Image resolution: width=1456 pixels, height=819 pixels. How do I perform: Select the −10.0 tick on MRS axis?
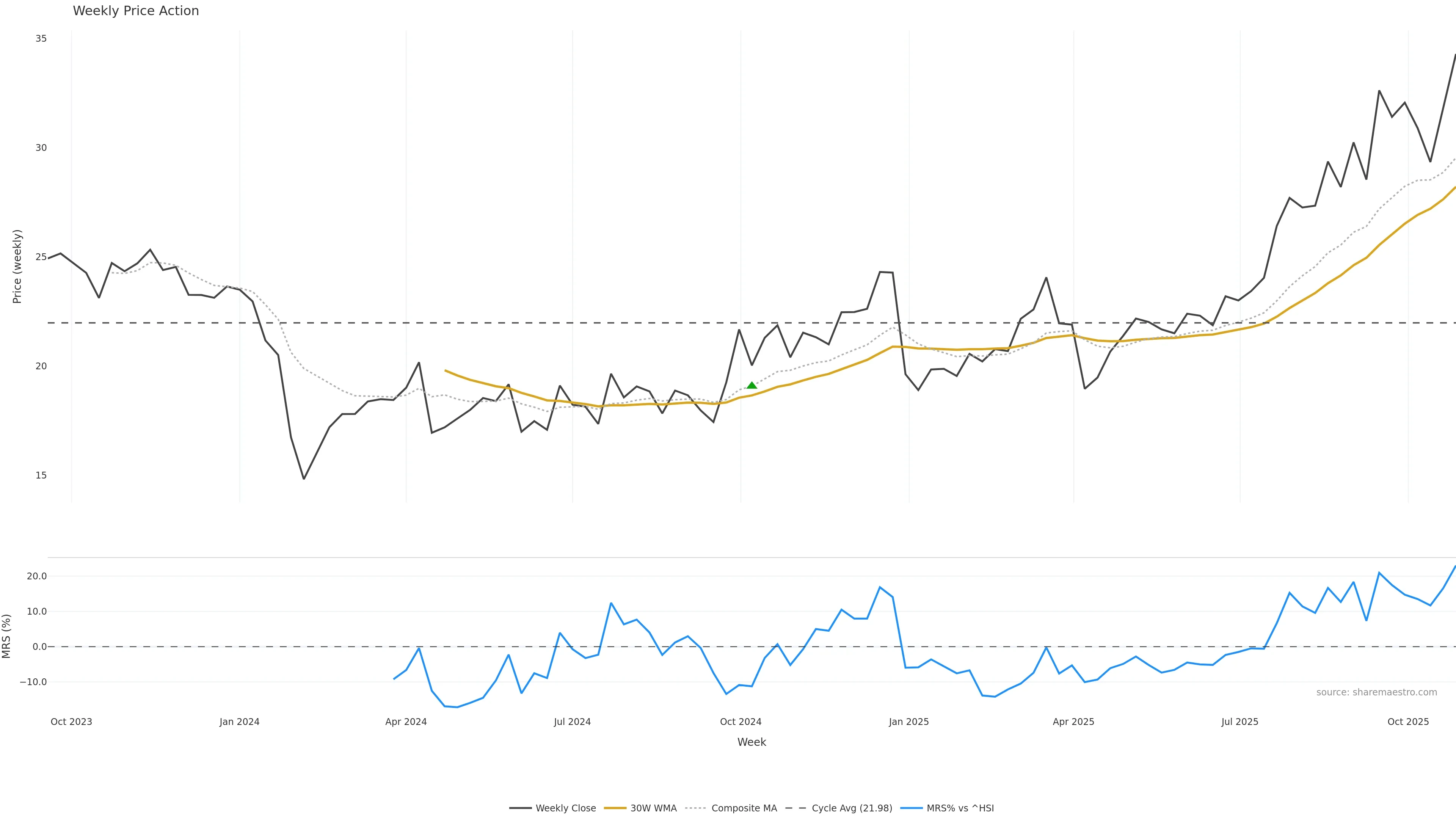33,682
